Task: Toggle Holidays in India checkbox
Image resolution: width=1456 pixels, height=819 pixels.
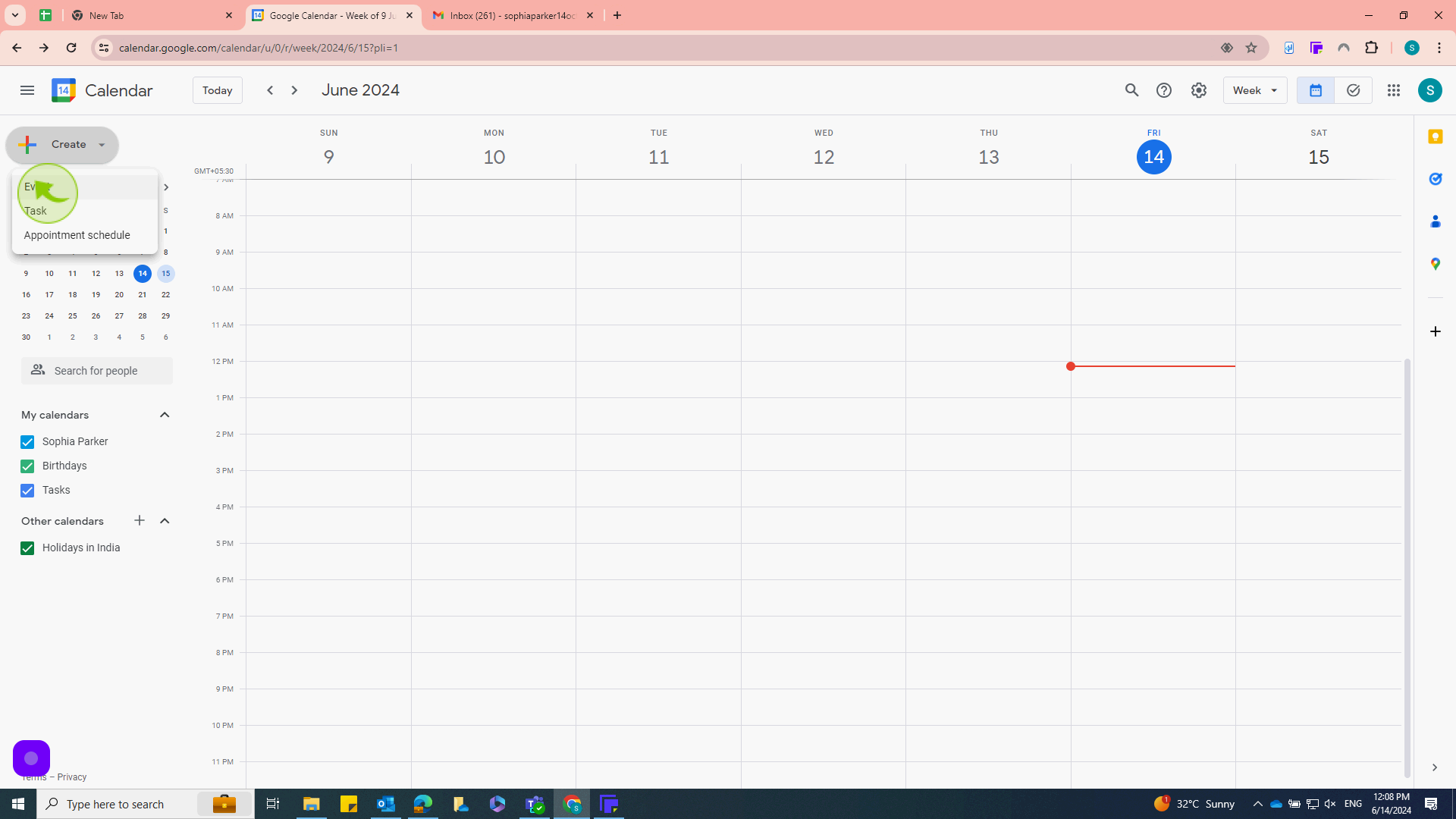Action: click(x=27, y=548)
